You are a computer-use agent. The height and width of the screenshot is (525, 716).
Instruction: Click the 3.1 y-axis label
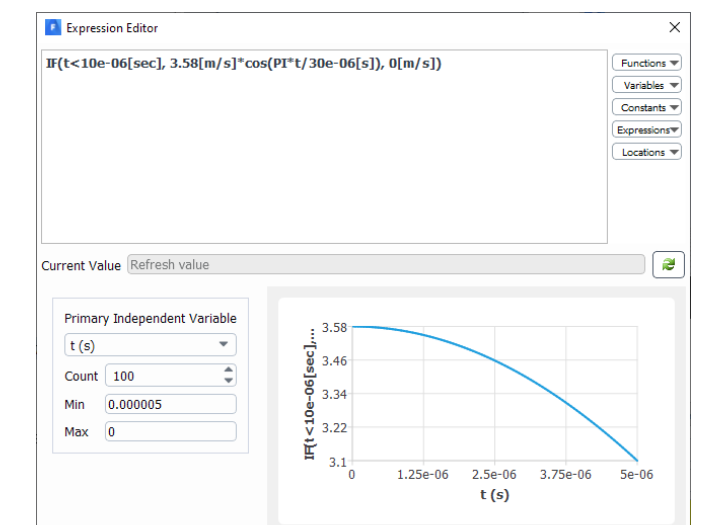point(338,462)
